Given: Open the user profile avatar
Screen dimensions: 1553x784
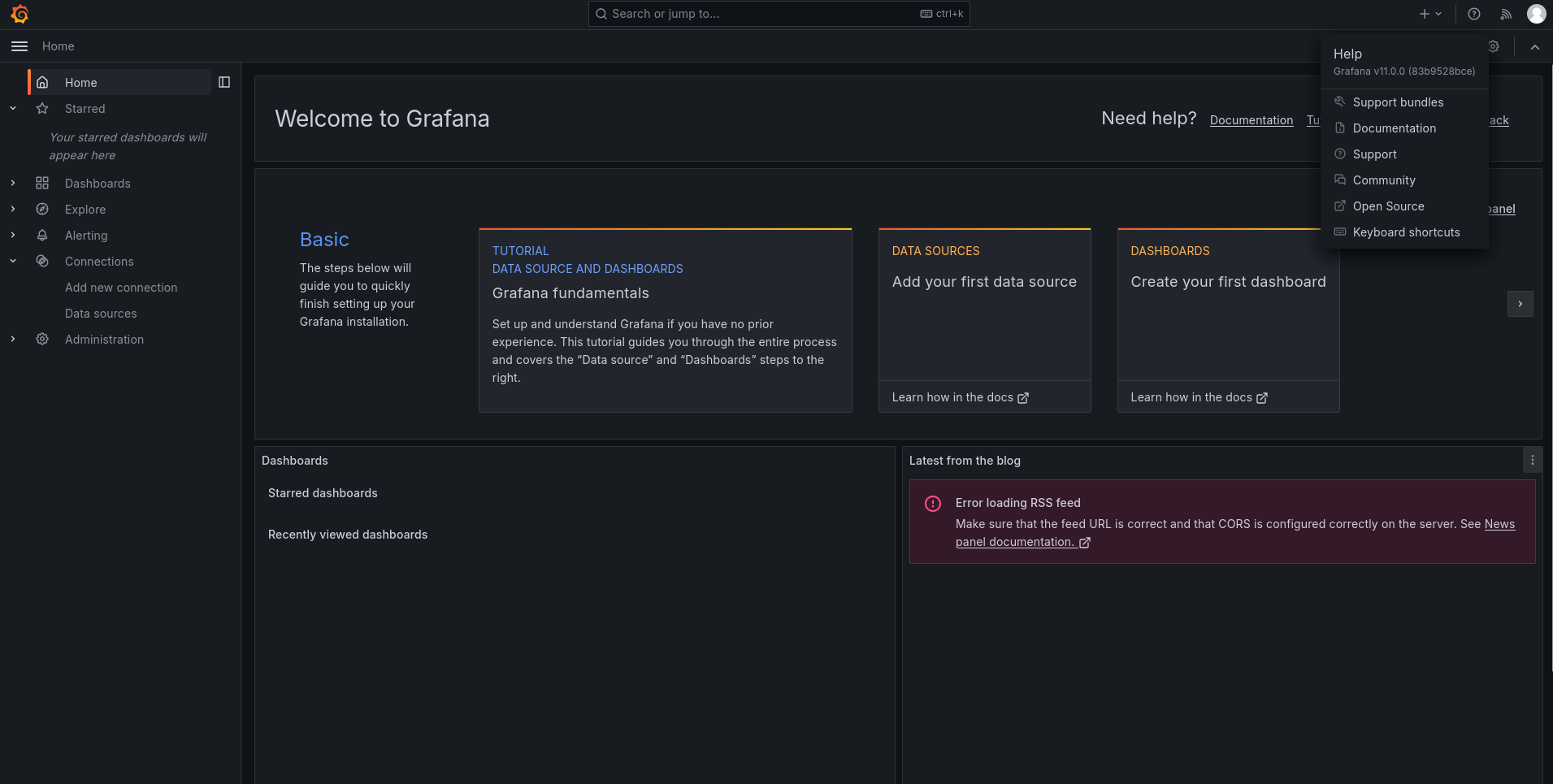Looking at the screenshot, I should (1536, 14).
